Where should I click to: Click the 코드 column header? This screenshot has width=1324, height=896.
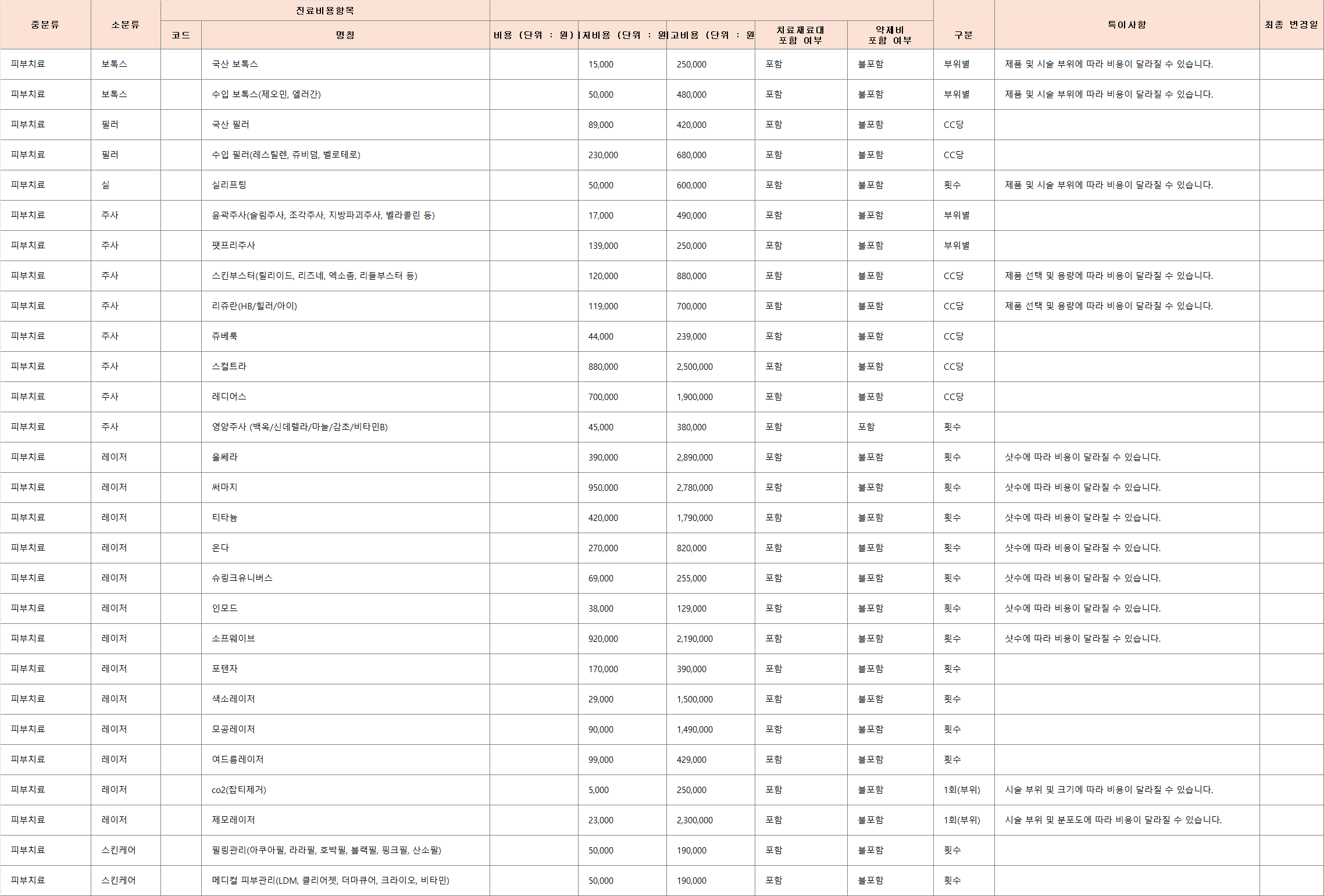181,35
